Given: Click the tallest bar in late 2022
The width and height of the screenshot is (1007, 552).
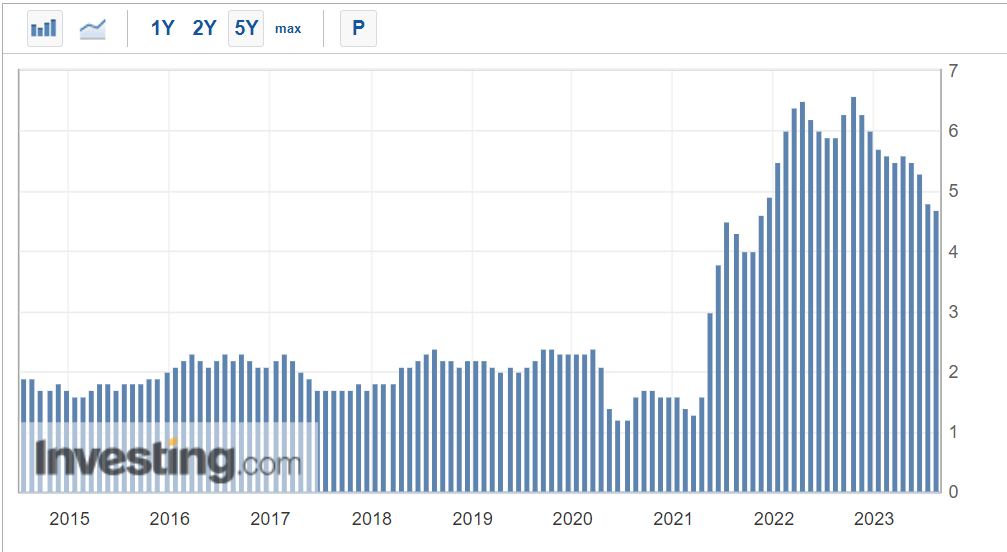Looking at the screenshot, I should tap(854, 295).
